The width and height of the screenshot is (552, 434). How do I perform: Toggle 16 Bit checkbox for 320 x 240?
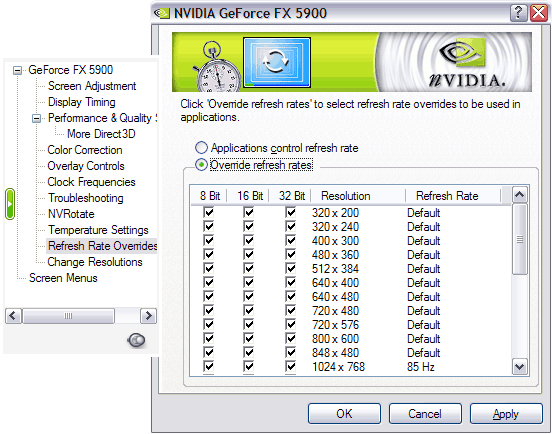pyautogui.click(x=249, y=226)
